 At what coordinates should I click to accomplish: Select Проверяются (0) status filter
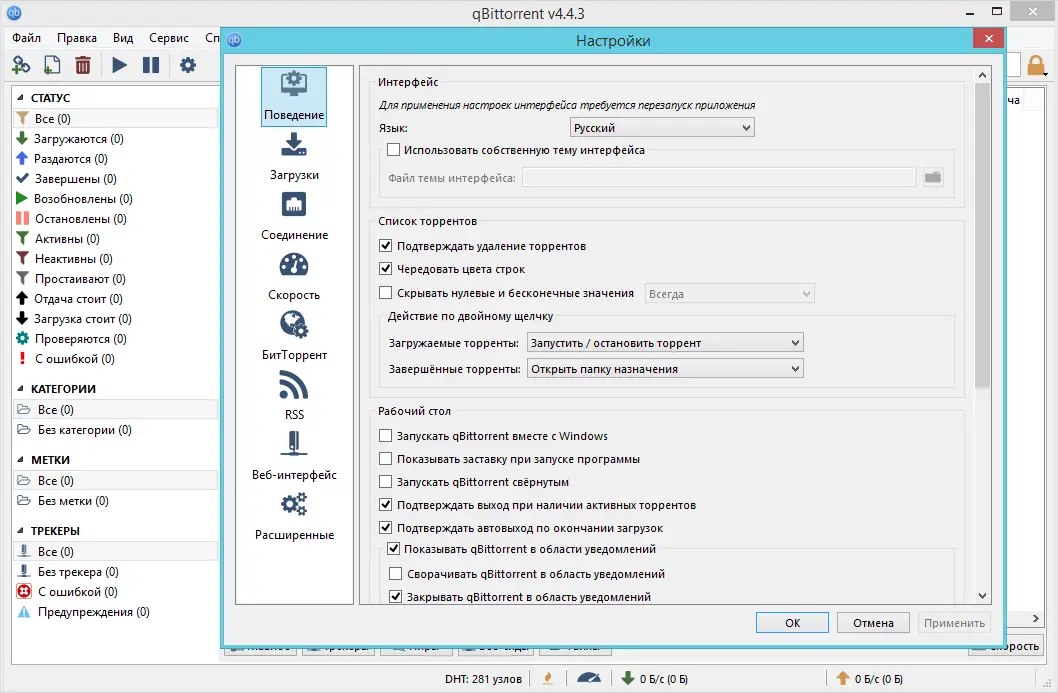80,339
